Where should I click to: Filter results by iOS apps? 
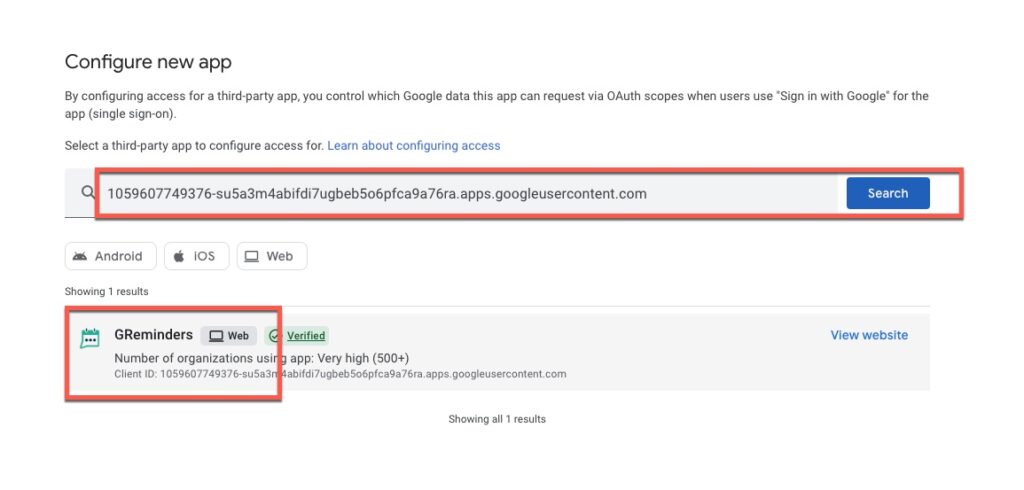tap(197, 256)
